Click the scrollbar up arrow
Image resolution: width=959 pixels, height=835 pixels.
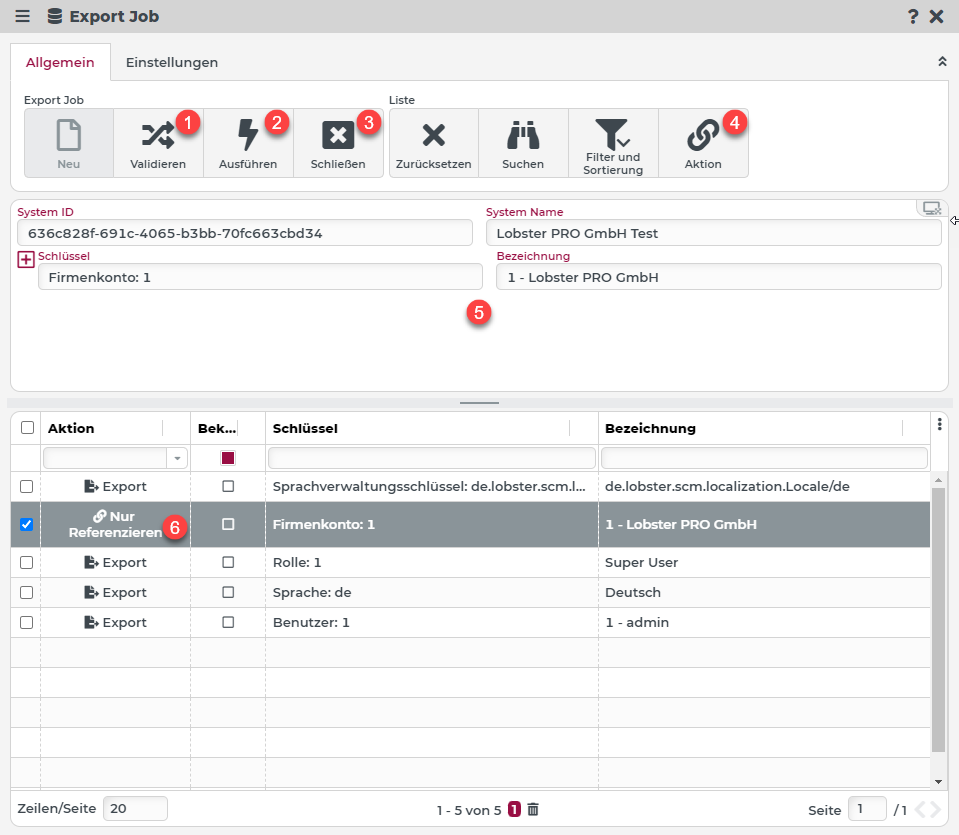pyautogui.click(x=939, y=481)
